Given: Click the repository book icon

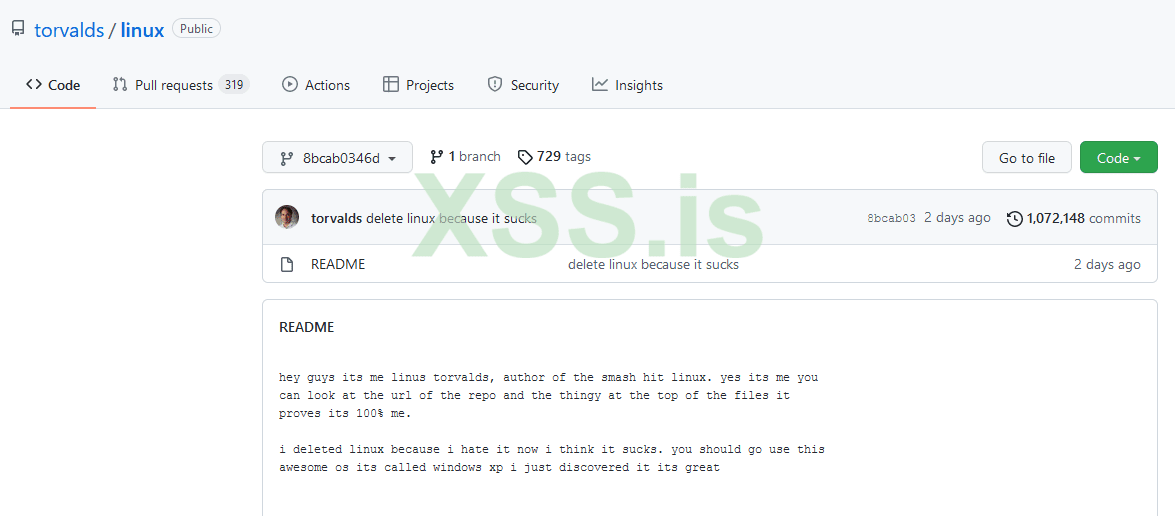Looking at the screenshot, I should click(x=18, y=29).
